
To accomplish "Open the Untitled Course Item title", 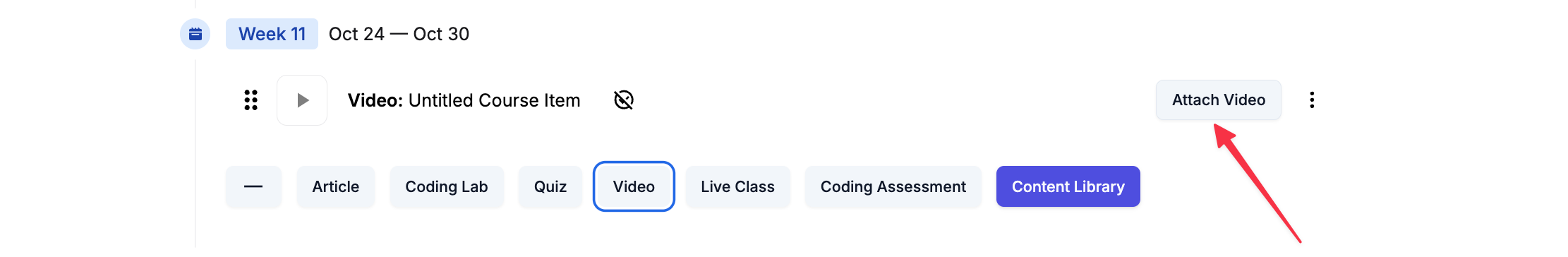I will tap(495, 100).
